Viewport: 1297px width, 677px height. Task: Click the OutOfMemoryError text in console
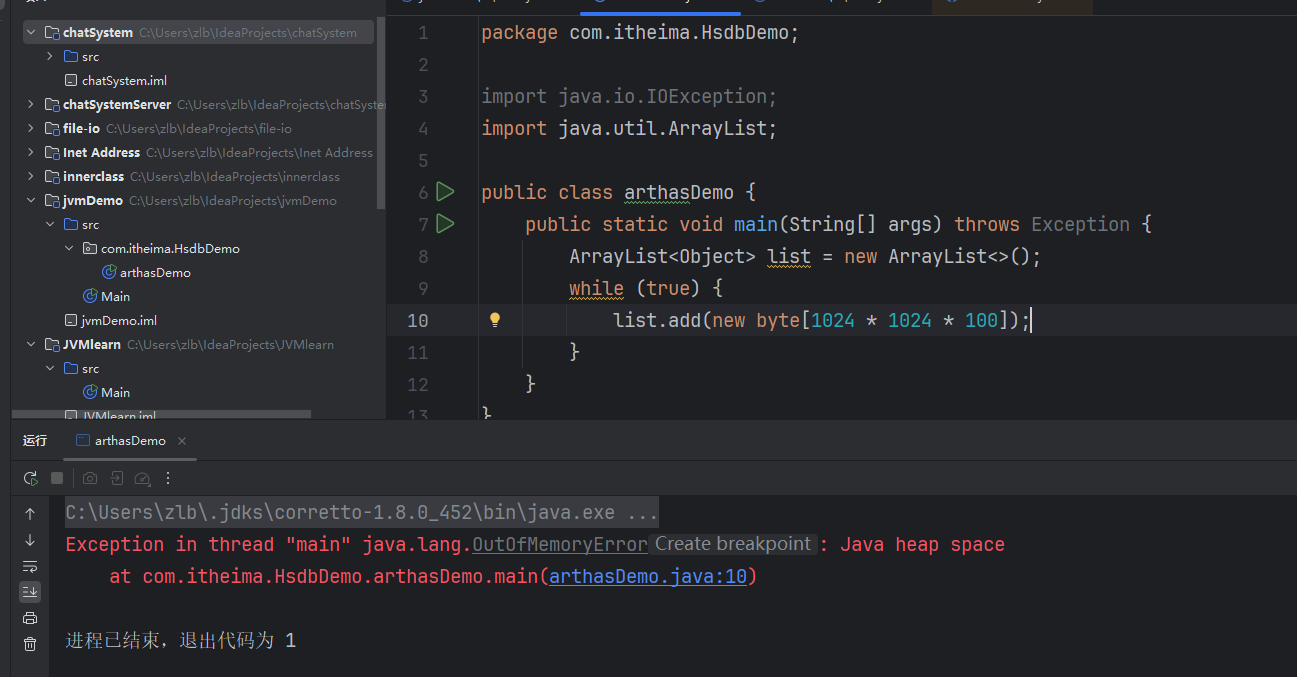(x=560, y=544)
